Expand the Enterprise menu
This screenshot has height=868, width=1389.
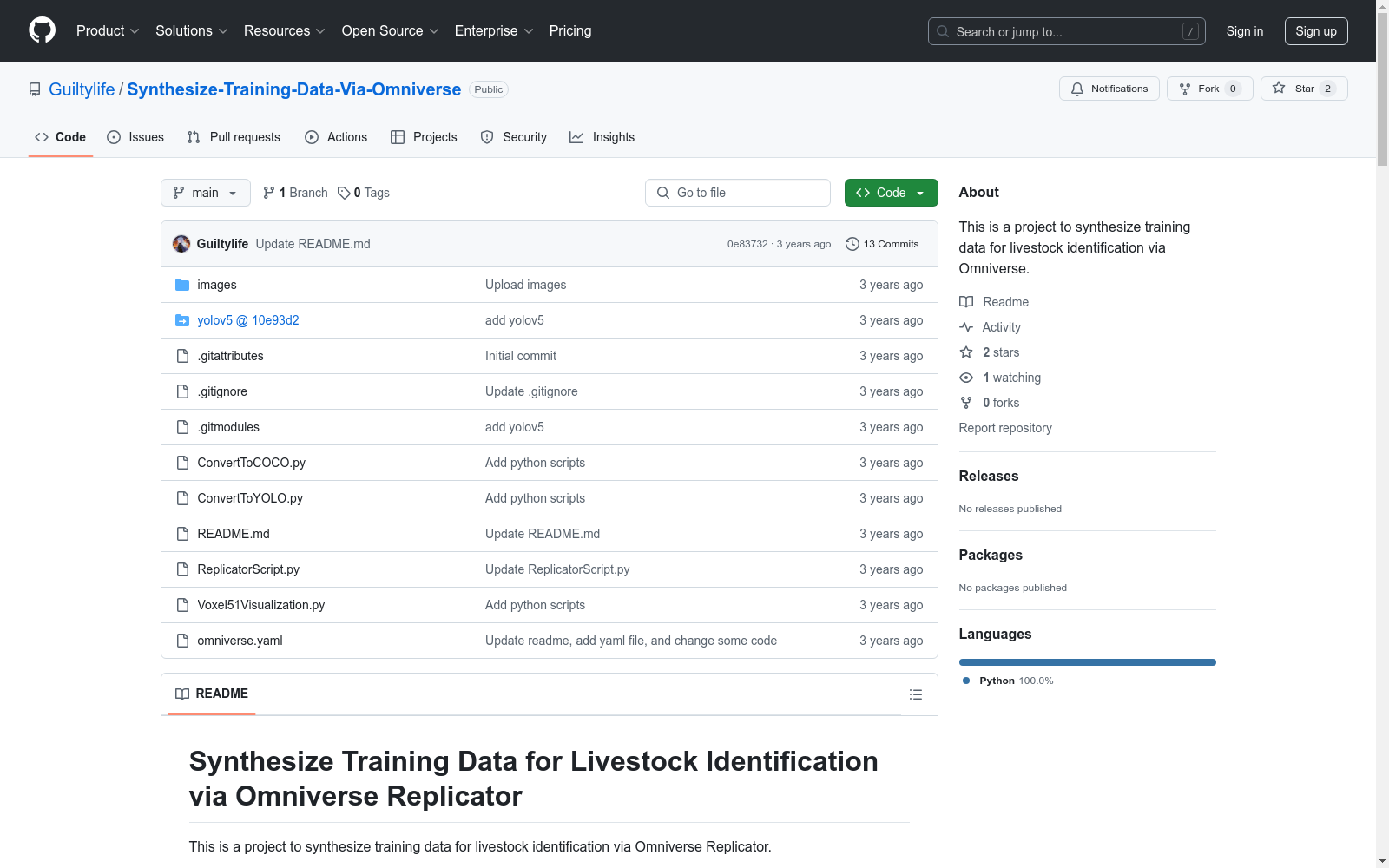tap(494, 31)
